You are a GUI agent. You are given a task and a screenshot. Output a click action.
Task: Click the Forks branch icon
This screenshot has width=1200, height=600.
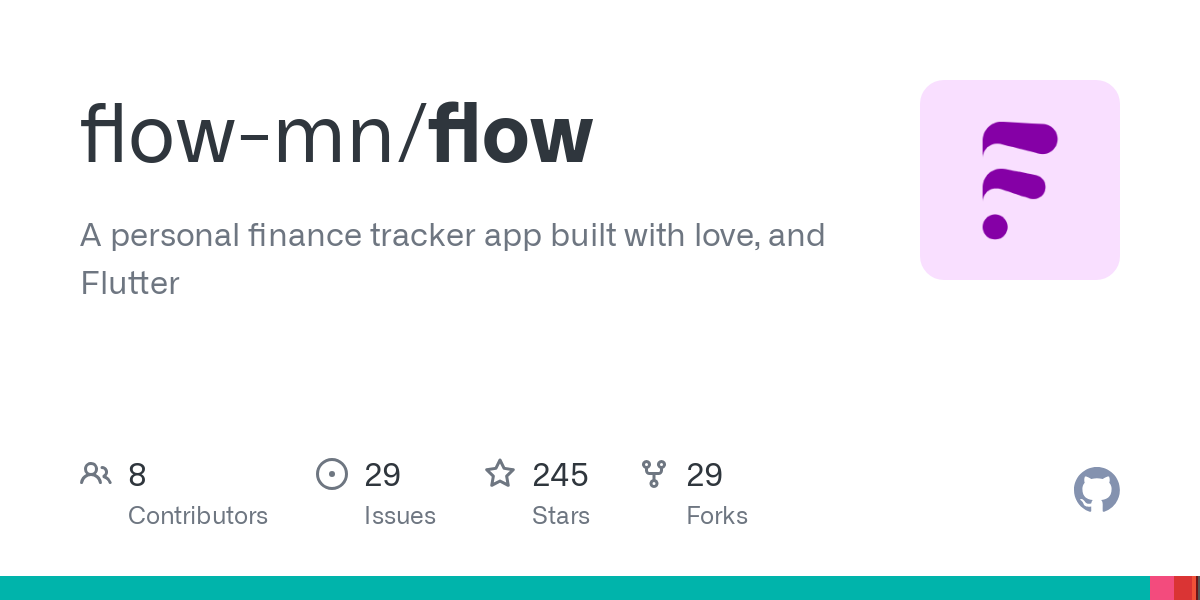click(654, 473)
